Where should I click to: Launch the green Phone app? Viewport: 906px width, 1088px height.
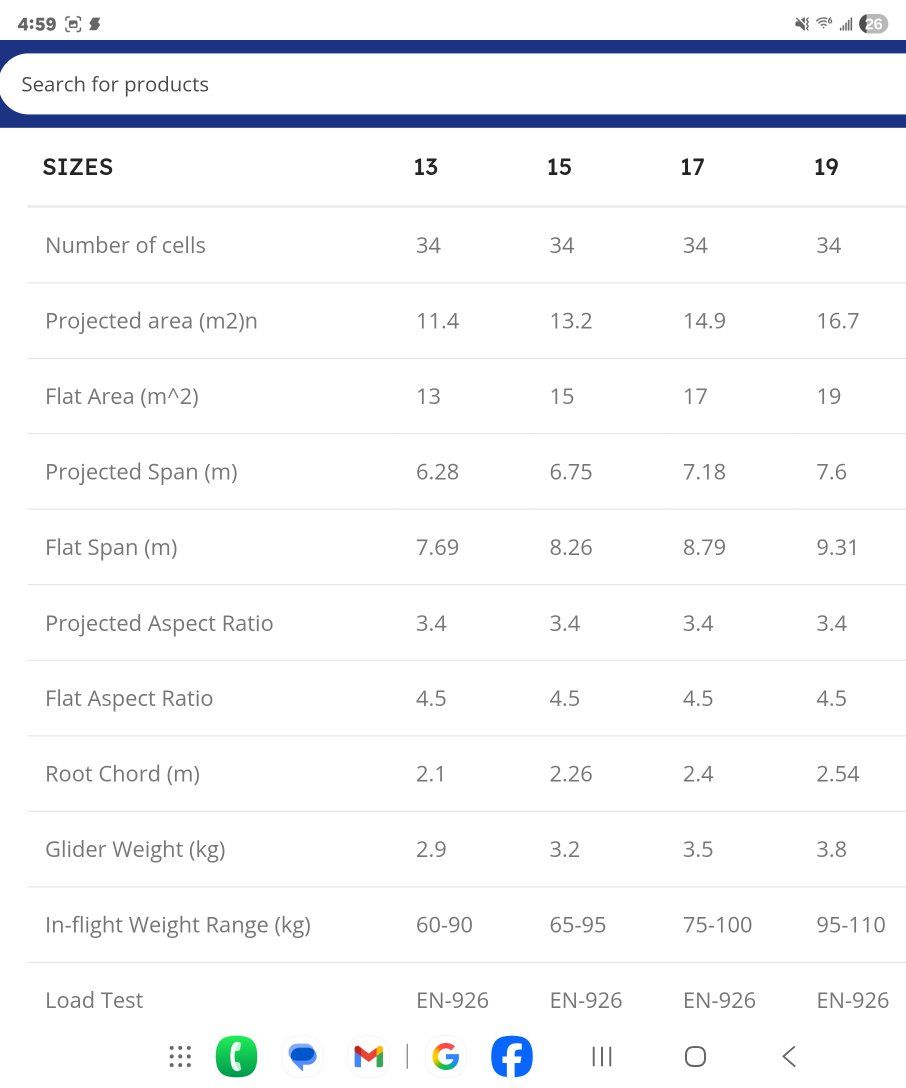(x=236, y=1056)
